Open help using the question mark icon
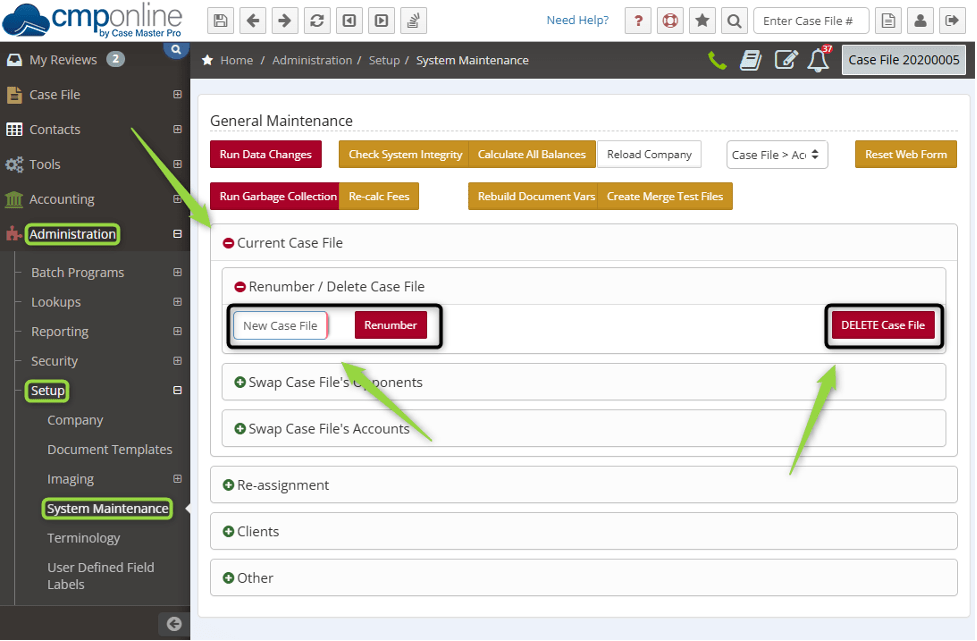 click(x=638, y=20)
